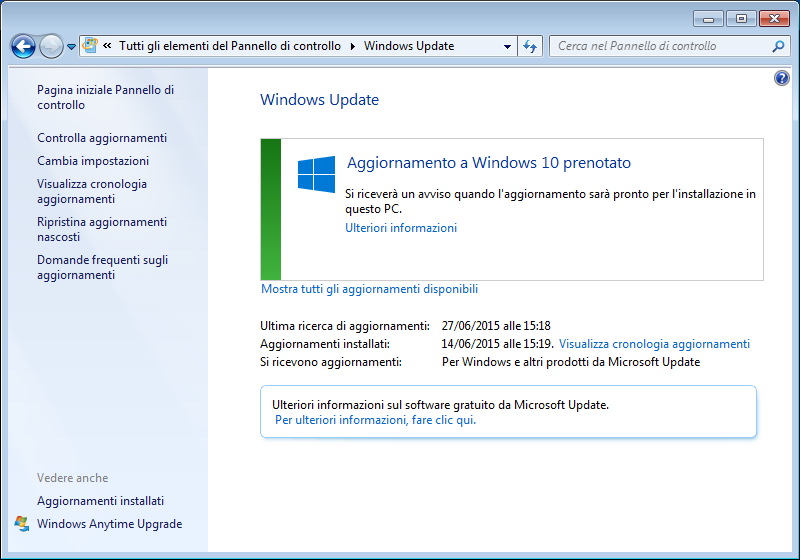Focus the 'Cerca nel Pannello di controllo' search box
The image size is (800, 560).
point(669,46)
